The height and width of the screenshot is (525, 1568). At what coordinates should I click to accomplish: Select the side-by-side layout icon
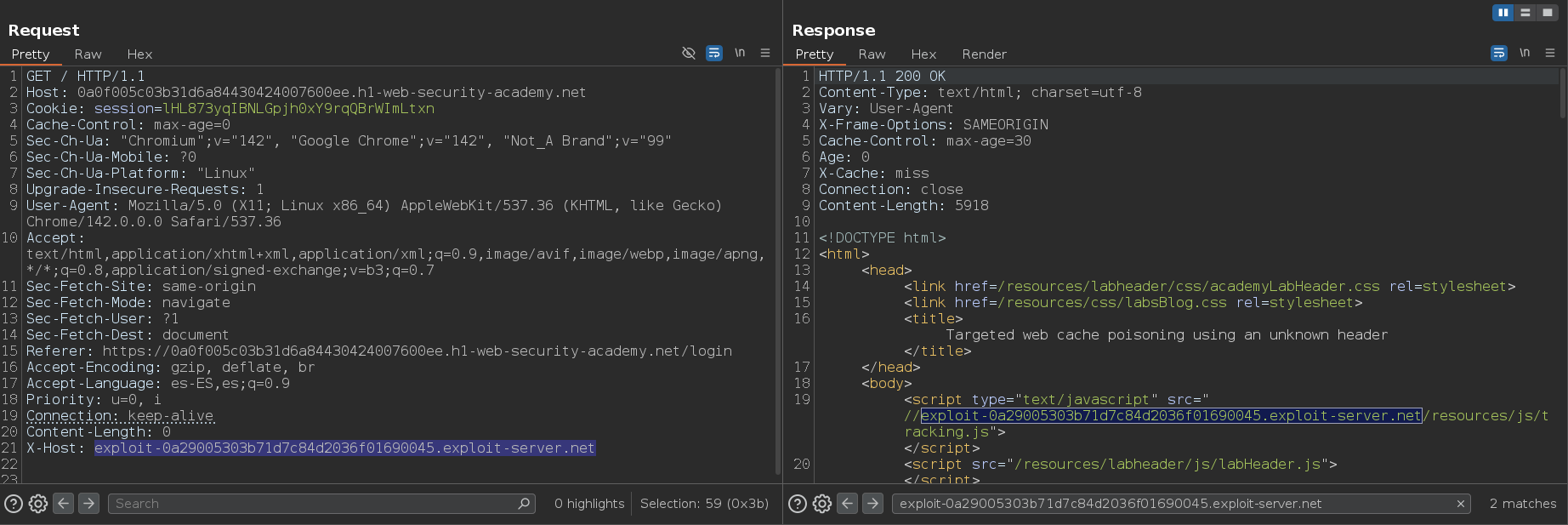1503,12
